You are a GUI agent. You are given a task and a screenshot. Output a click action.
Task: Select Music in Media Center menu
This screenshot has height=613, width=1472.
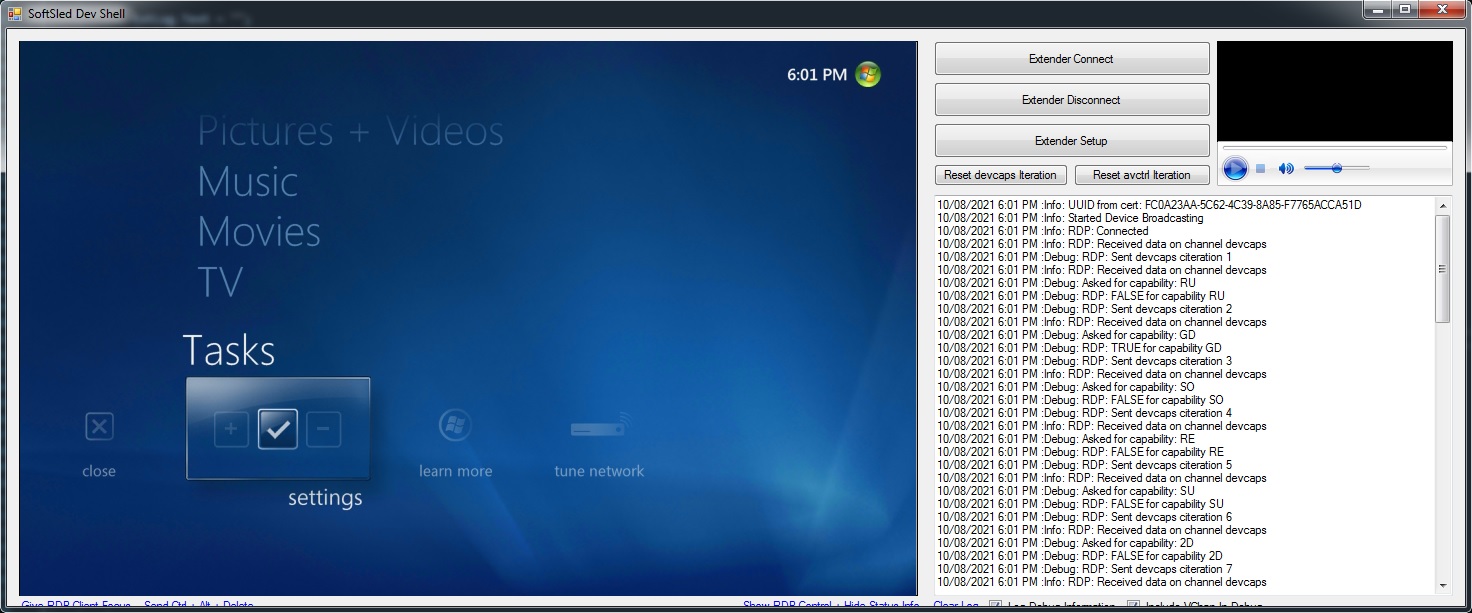pos(248,182)
